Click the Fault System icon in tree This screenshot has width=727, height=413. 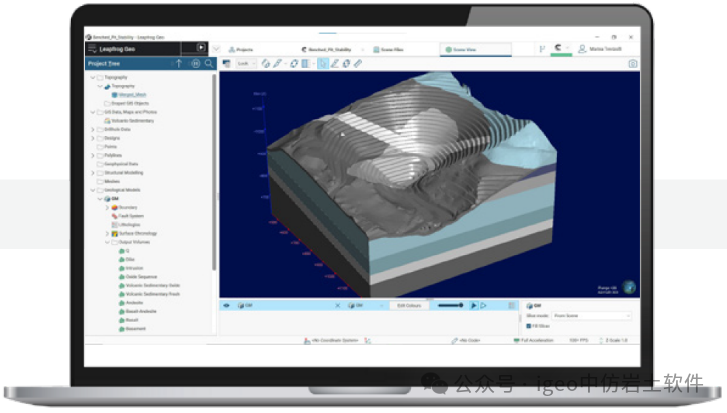coord(115,215)
